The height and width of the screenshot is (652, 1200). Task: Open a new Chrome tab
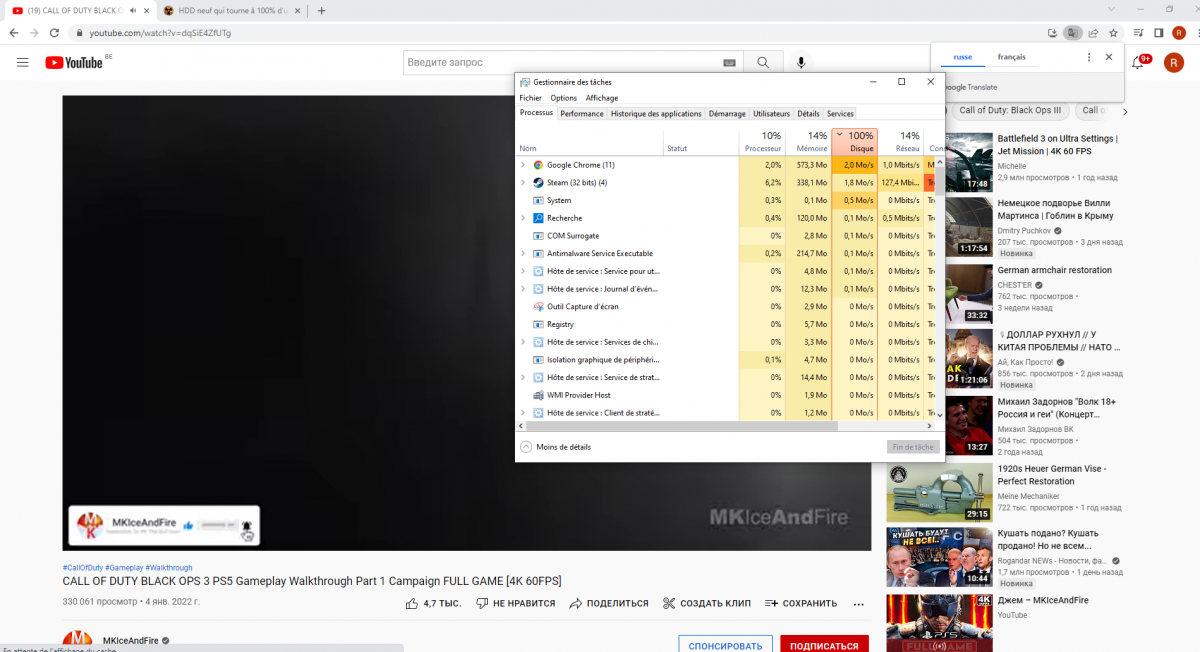(321, 10)
